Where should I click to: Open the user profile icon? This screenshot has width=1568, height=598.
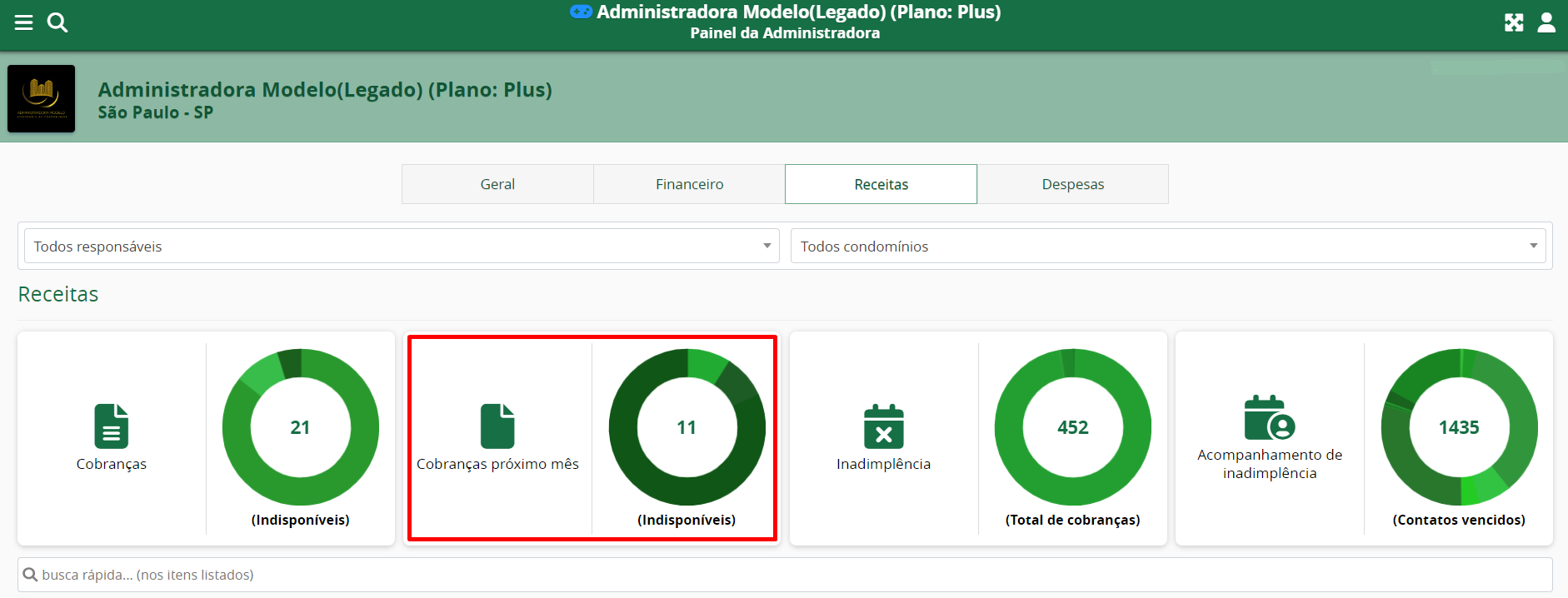1546,22
